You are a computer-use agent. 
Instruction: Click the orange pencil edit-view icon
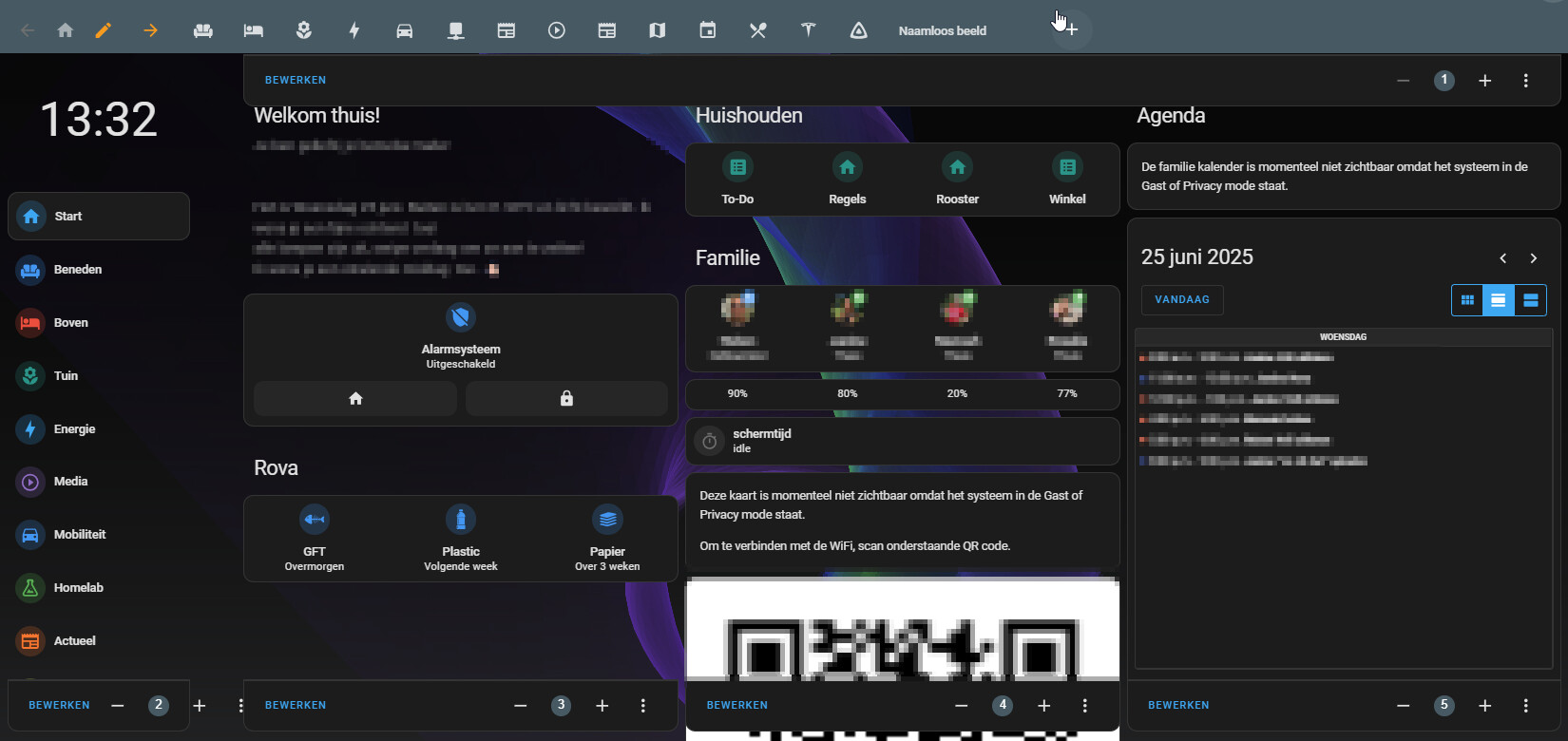coord(104,30)
